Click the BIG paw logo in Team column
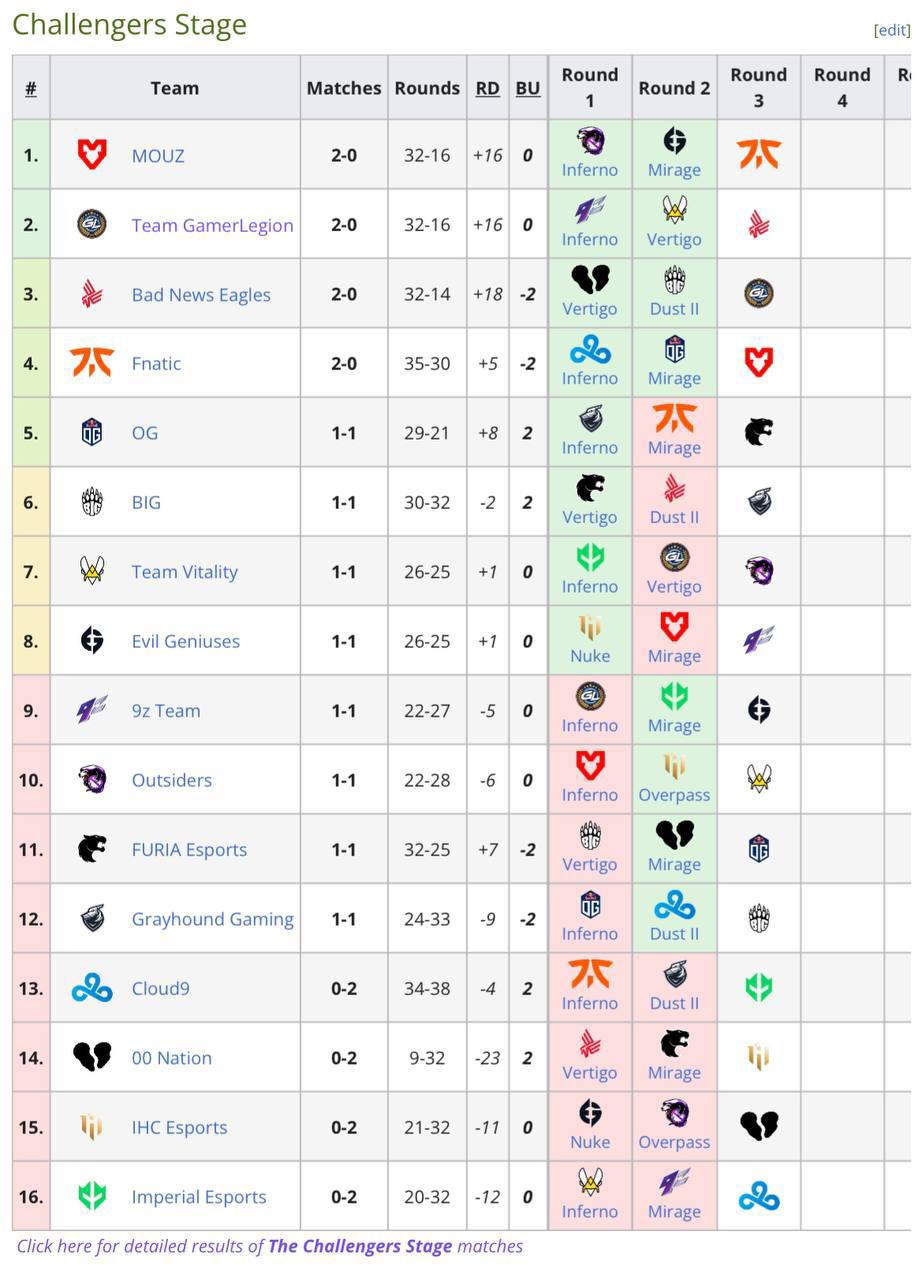This screenshot has height=1280, width=923. 92,502
